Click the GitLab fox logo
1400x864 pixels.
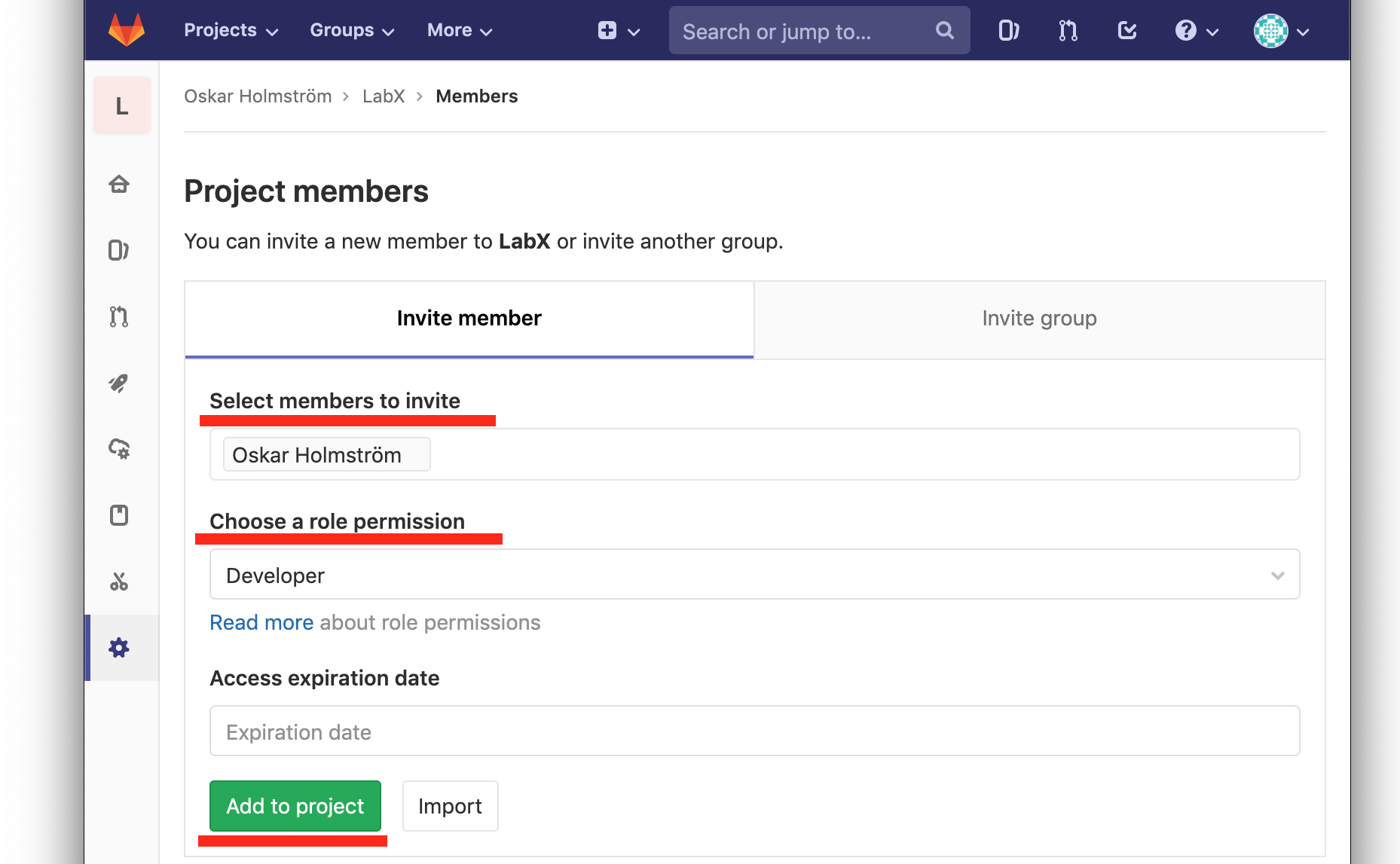[127, 30]
